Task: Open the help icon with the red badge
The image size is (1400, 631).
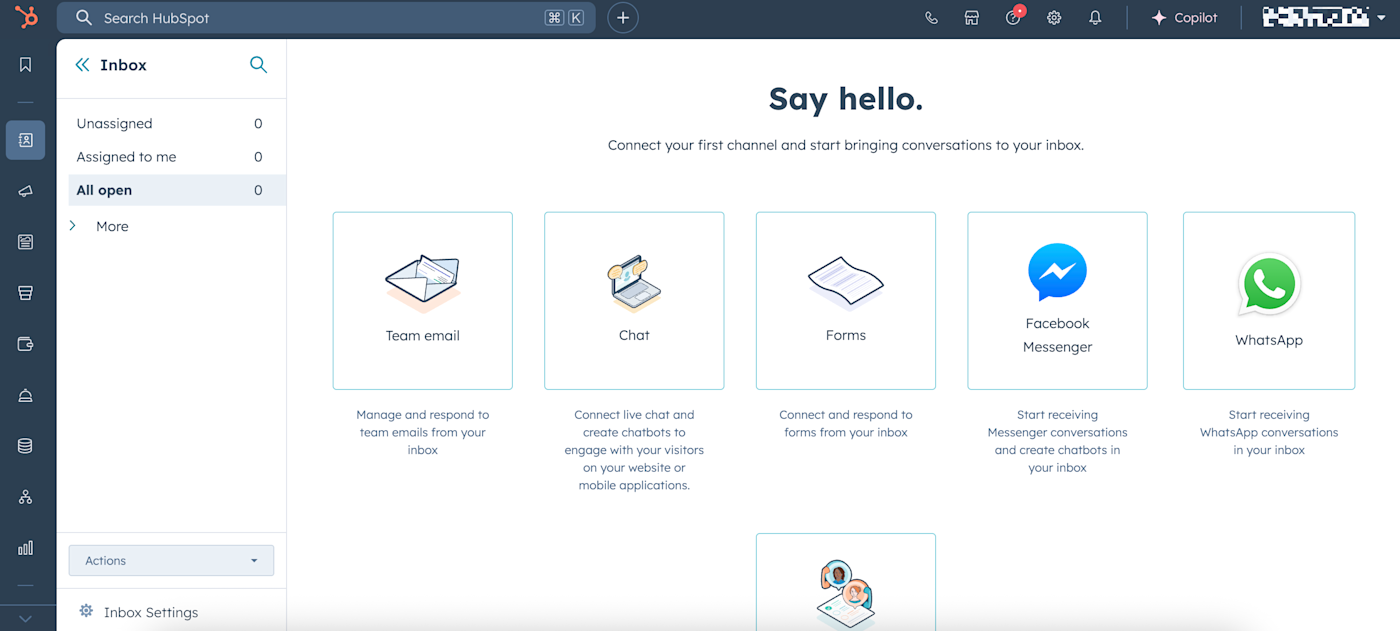Action: point(1014,17)
